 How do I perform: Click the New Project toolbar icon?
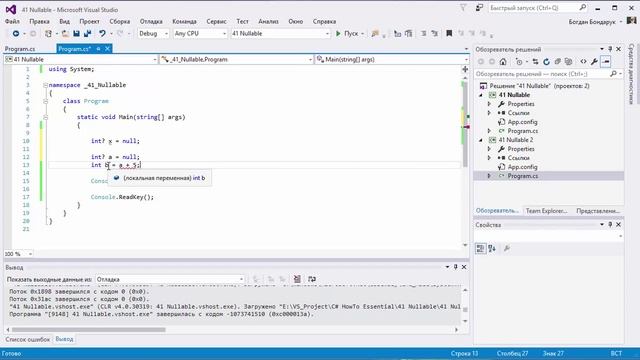pyautogui.click(x=48, y=33)
